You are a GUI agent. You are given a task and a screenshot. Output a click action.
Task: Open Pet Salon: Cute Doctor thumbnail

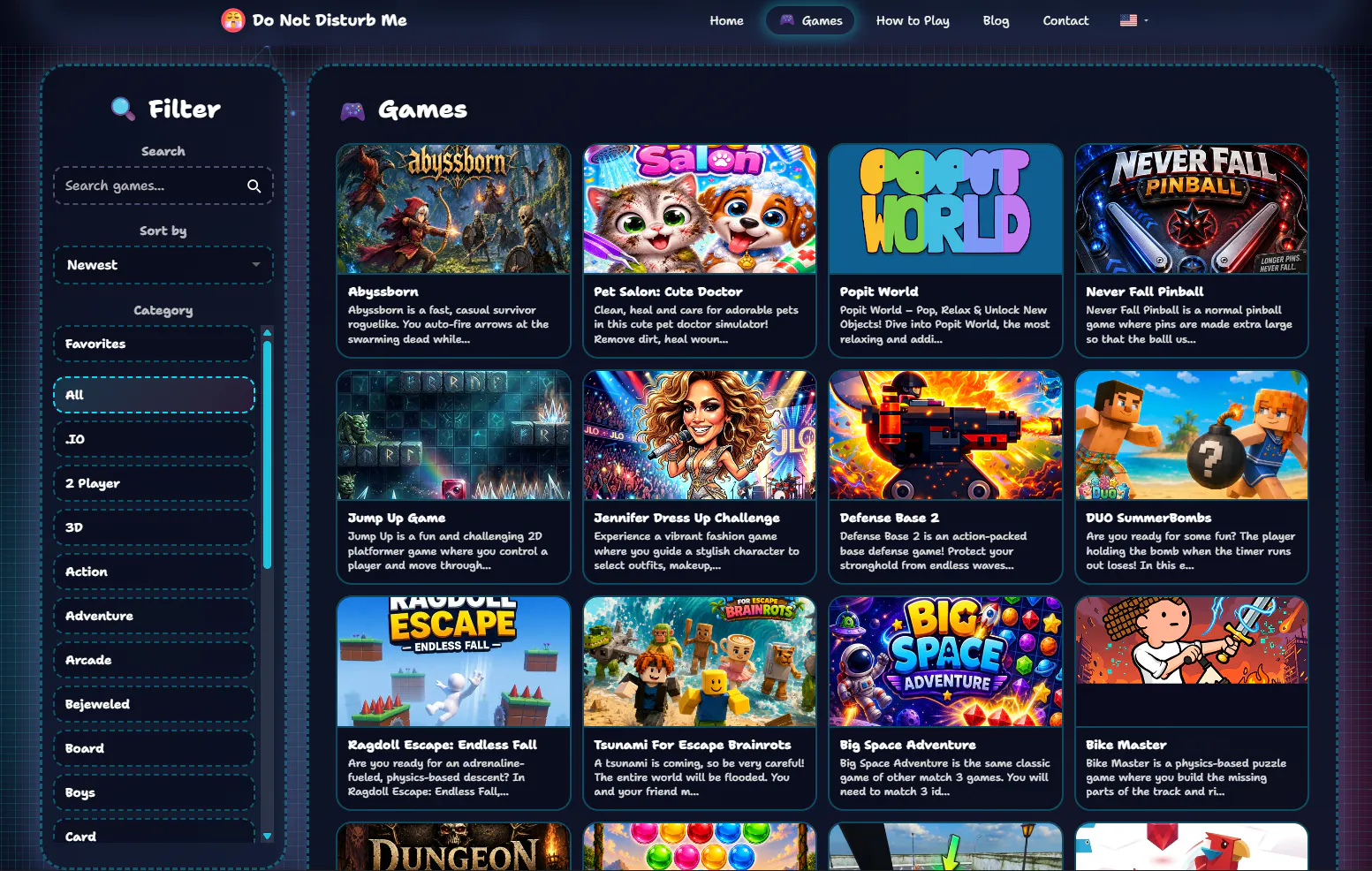699,209
